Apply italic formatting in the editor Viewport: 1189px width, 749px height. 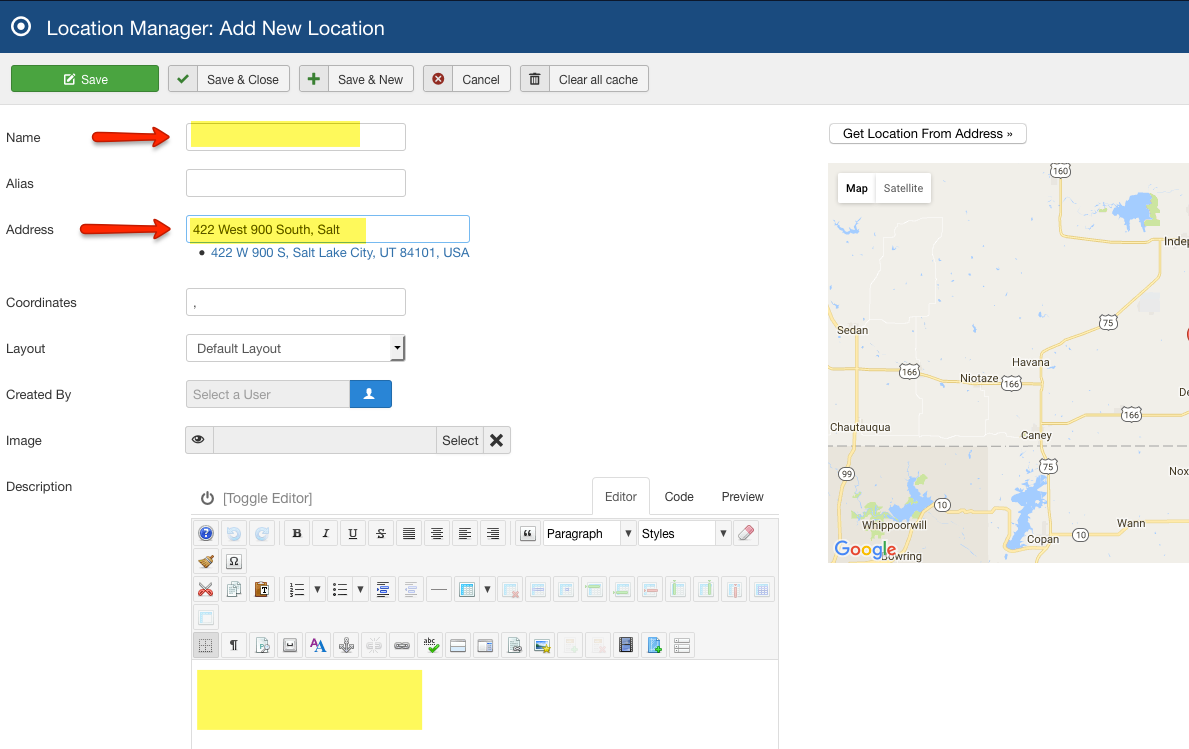324,534
